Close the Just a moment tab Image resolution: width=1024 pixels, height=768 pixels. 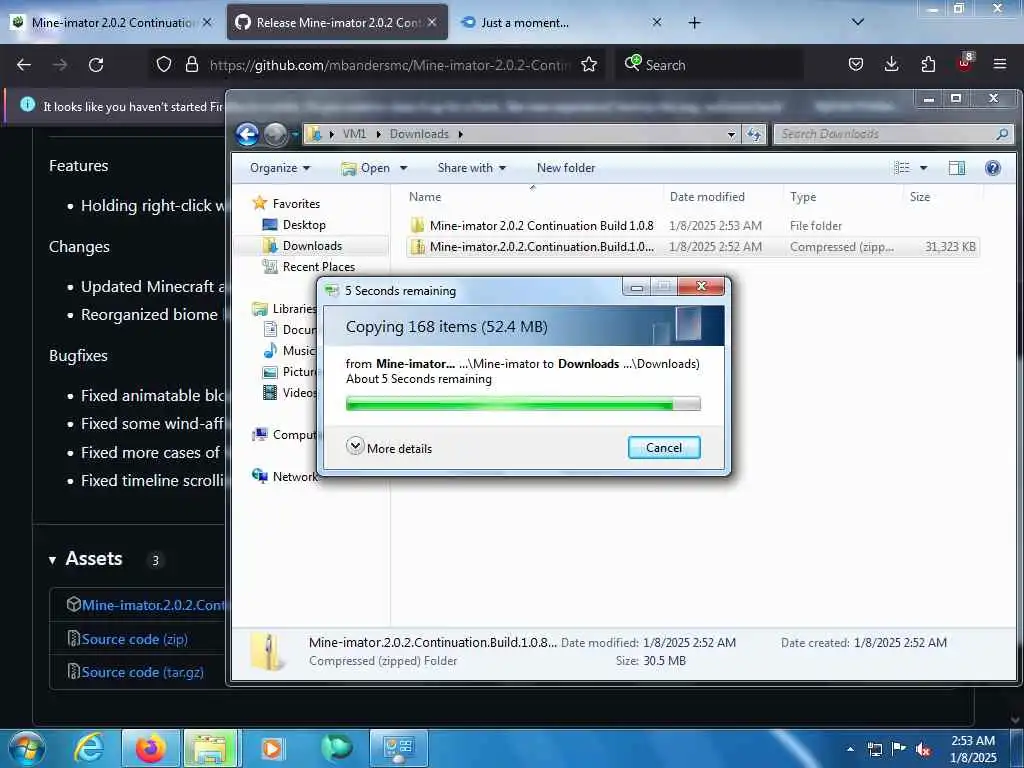coord(656,23)
